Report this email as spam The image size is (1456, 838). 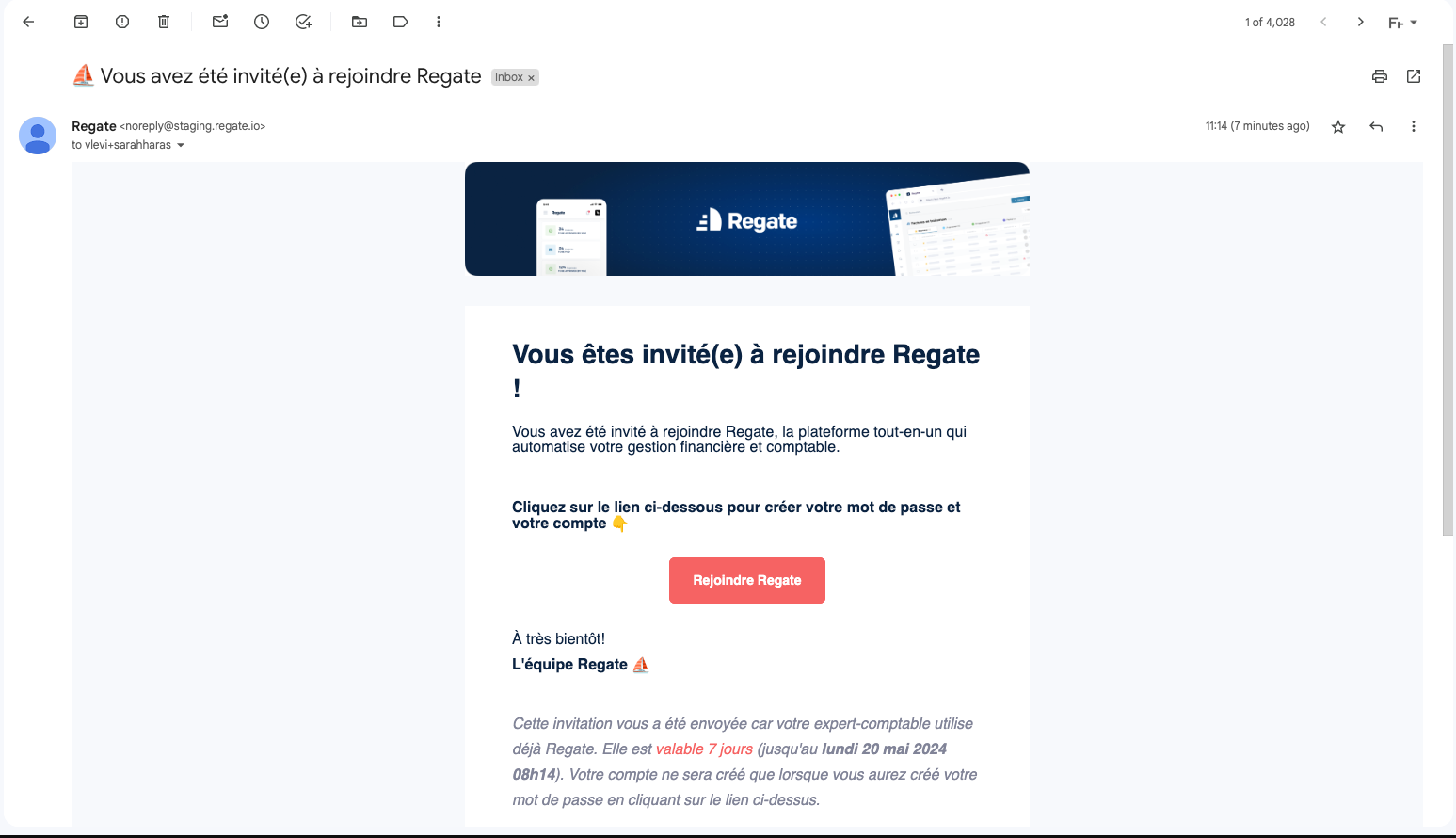(122, 22)
